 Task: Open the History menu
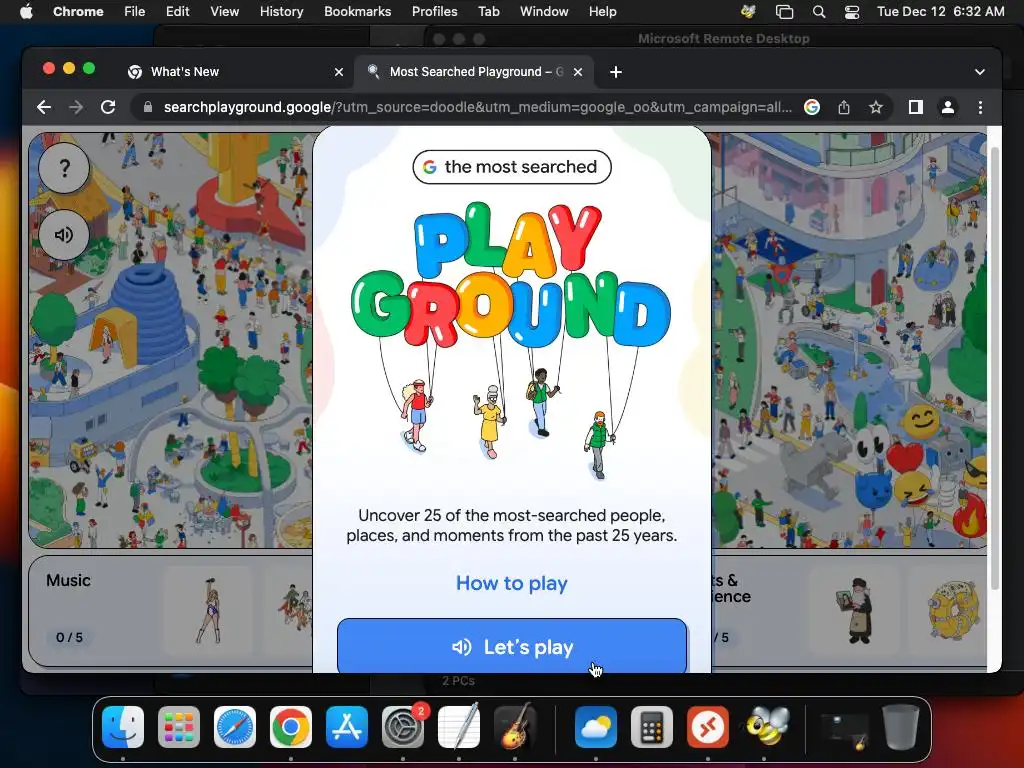(281, 11)
